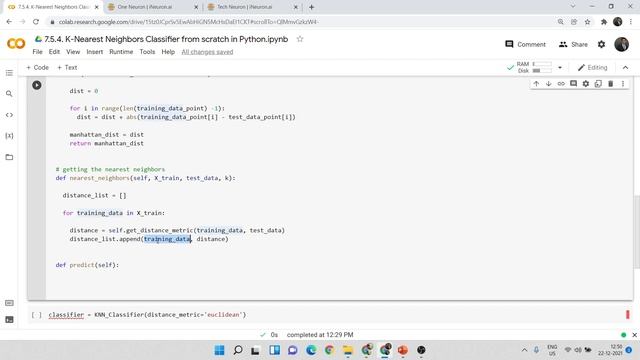Click the All changes saved link
The width and height of the screenshot is (640, 360).
207,52
